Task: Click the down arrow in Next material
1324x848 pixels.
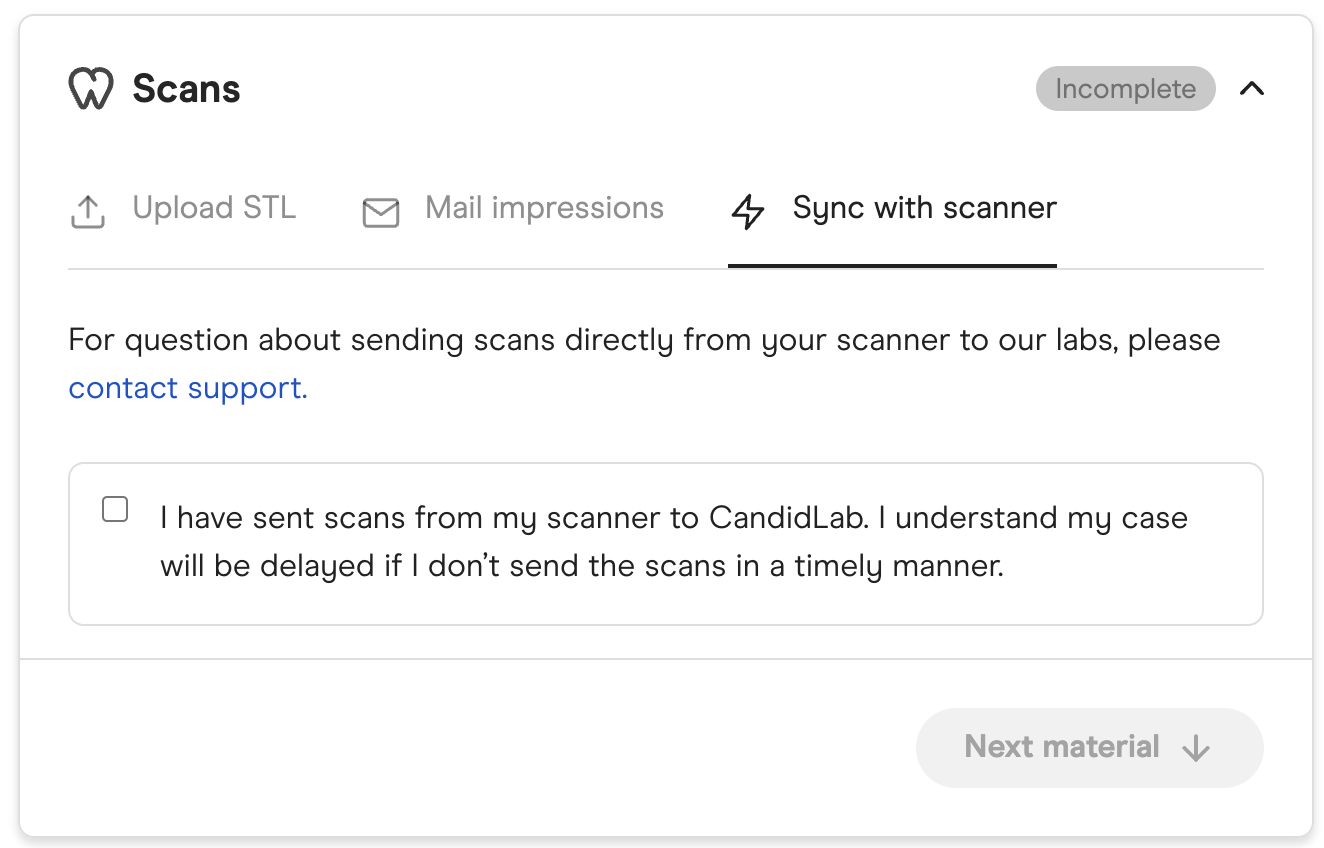Action: tap(1196, 748)
